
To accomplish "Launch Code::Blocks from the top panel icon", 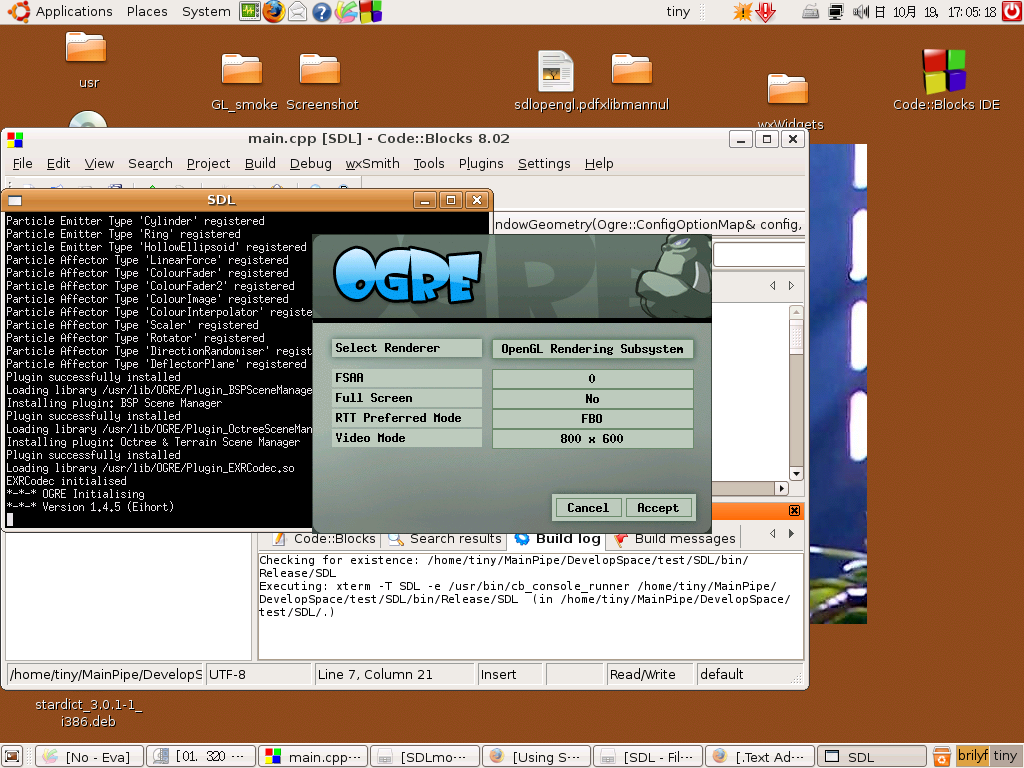I will coord(370,12).
